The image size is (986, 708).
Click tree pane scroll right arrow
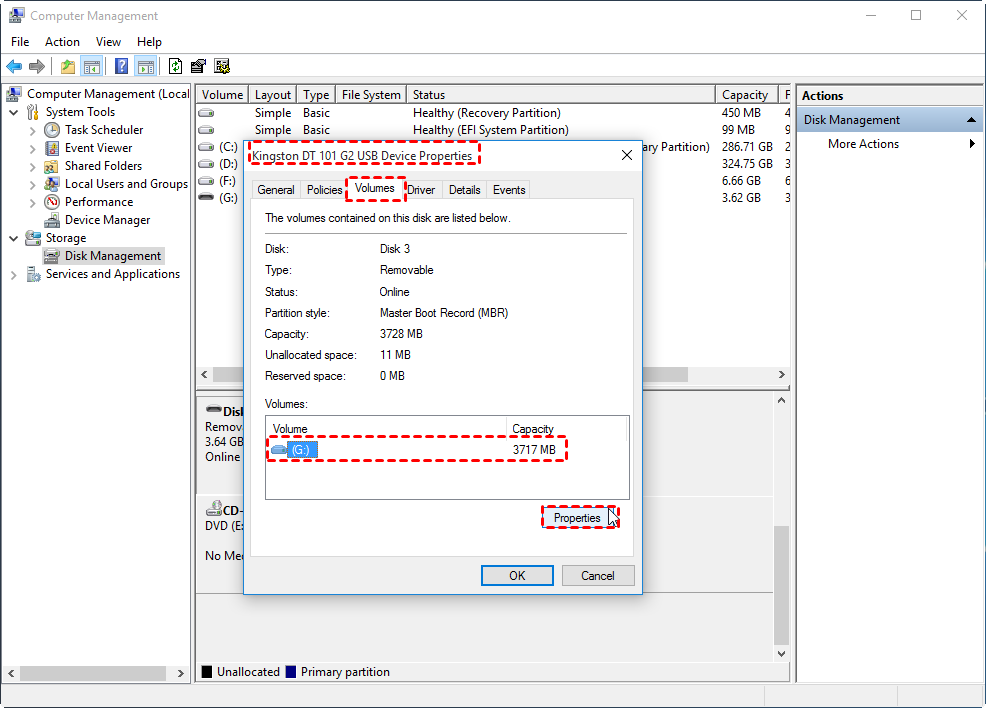tap(180, 673)
